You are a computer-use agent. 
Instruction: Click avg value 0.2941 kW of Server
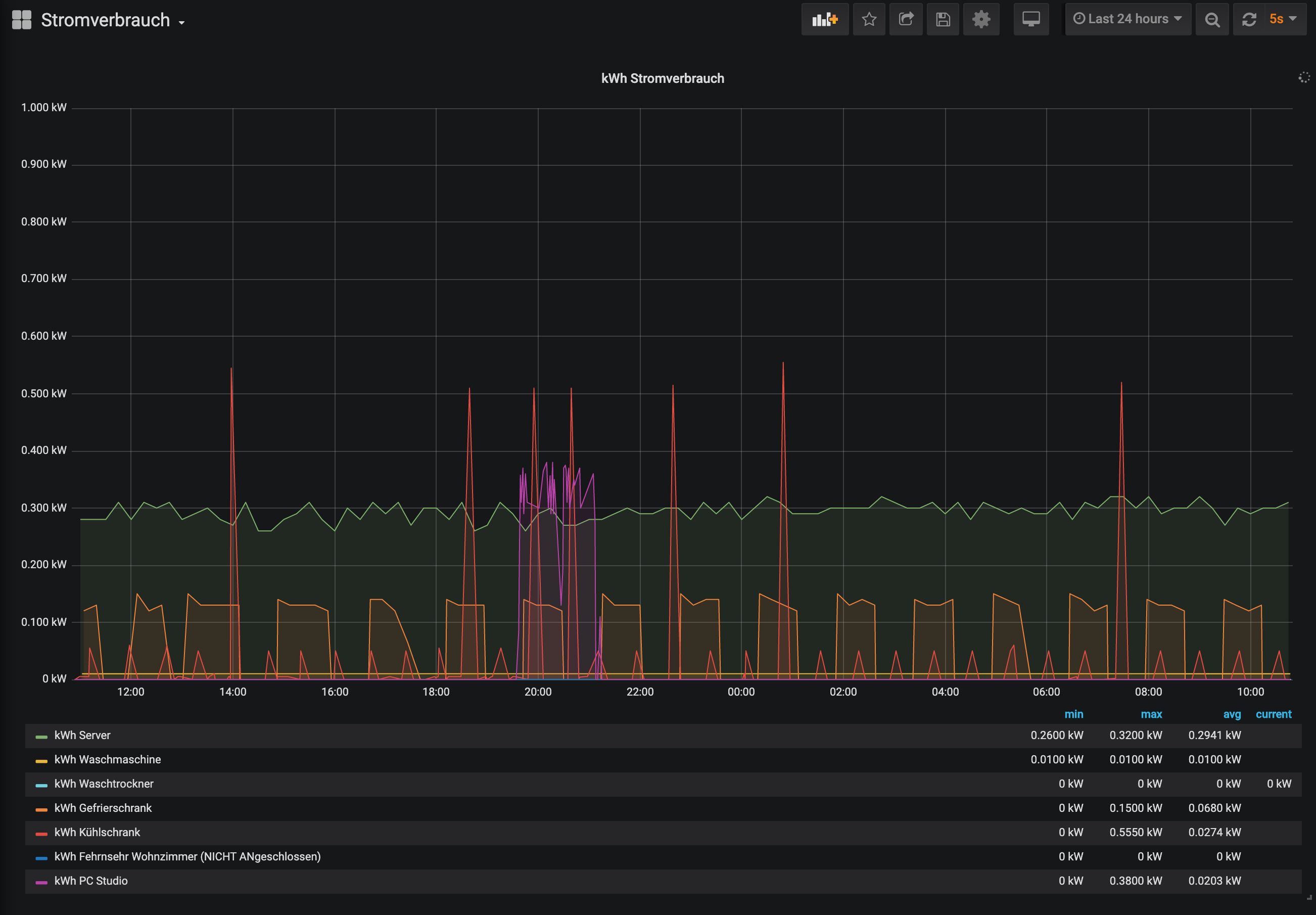(x=1214, y=736)
